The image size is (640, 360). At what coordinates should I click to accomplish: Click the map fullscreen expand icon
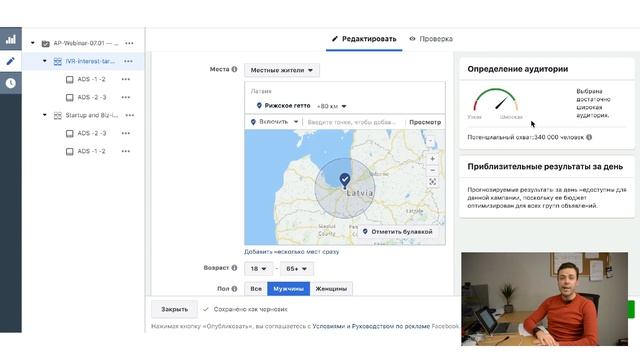point(432,182)
